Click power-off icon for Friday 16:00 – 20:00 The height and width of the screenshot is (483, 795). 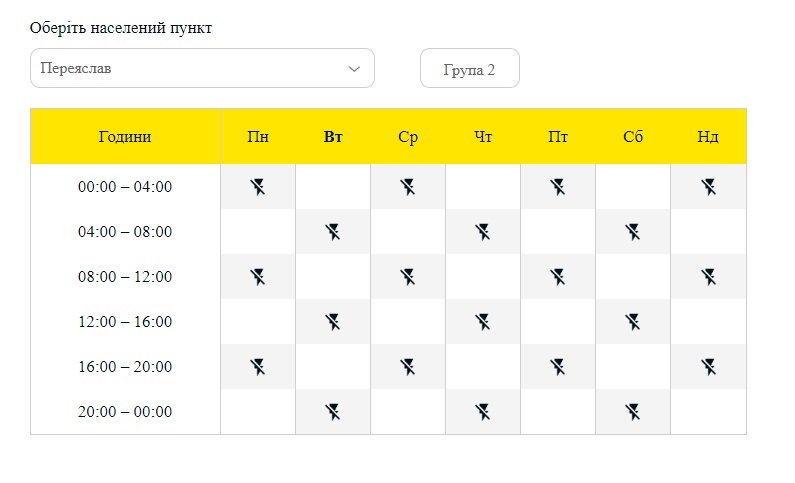tap(558, 367)
